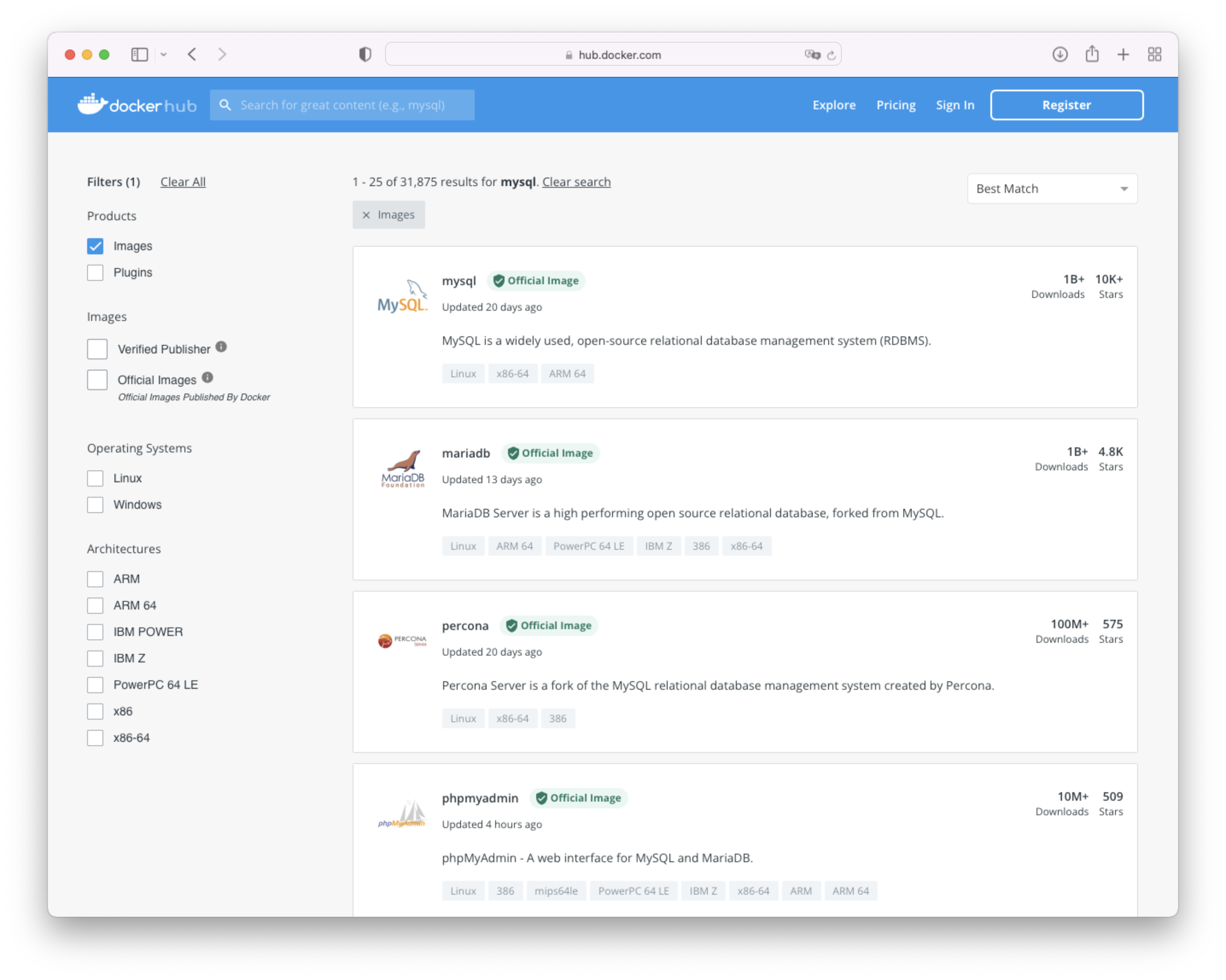Image resolution: width=1226 pixels, height=980 pixels.
Task: Click the Docker Hub whale logo
Action: tap(137, 105)
